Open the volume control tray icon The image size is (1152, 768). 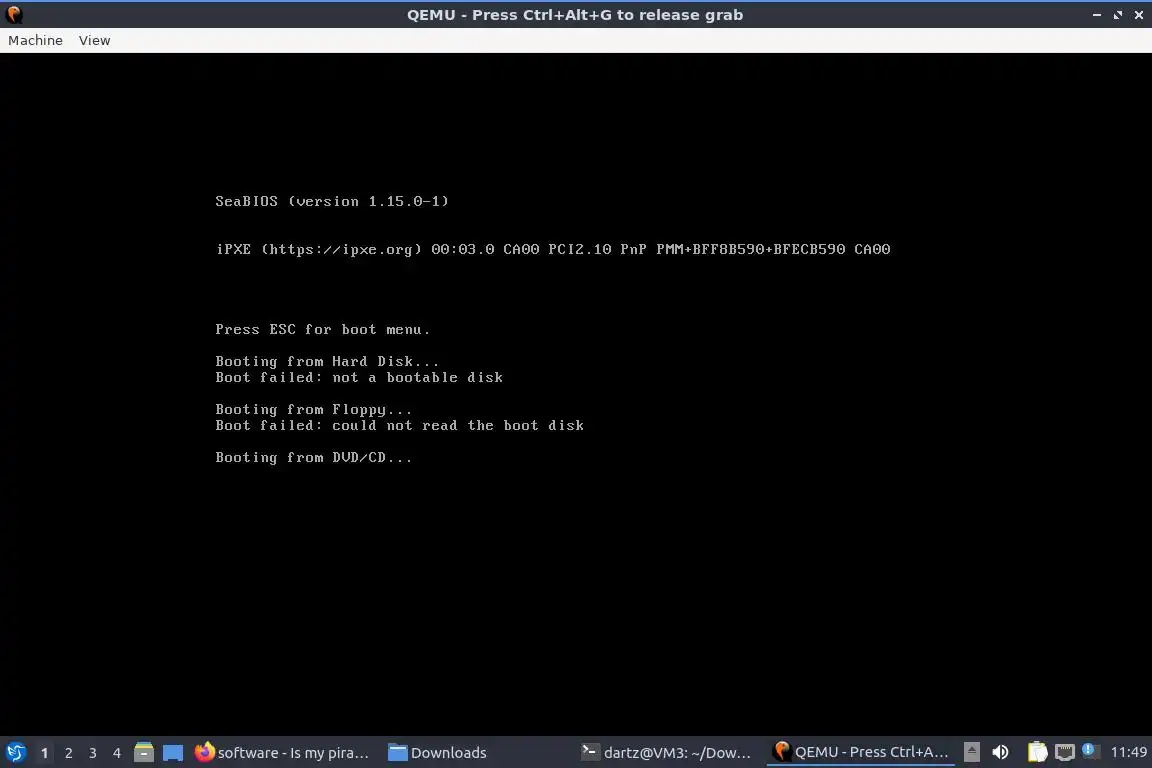coord(1000,753)
